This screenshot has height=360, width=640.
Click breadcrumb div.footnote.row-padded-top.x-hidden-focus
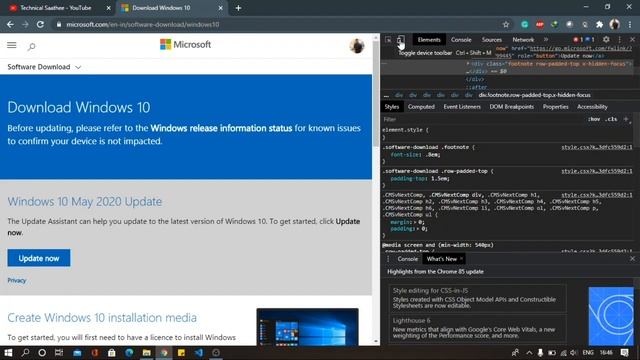point(534,95)
